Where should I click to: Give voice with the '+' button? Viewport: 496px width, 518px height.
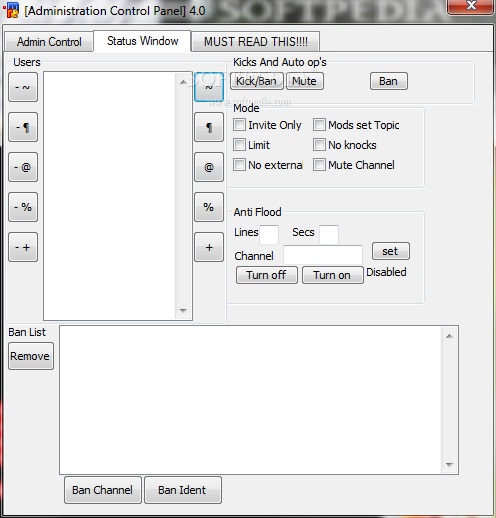click(x=209, y=247)
